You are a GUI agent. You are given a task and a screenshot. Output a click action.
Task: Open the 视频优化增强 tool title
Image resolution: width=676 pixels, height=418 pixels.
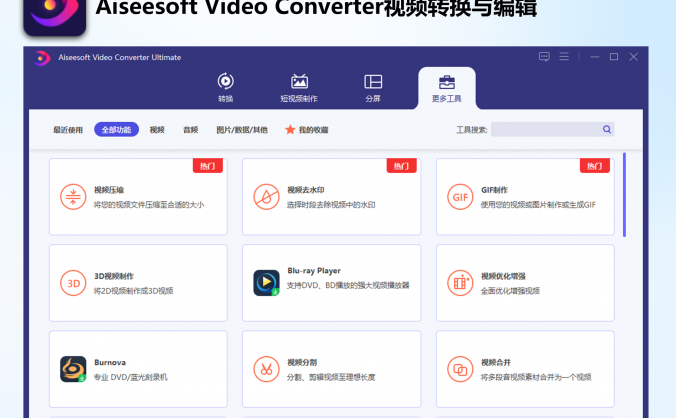(x=503, y=276)
